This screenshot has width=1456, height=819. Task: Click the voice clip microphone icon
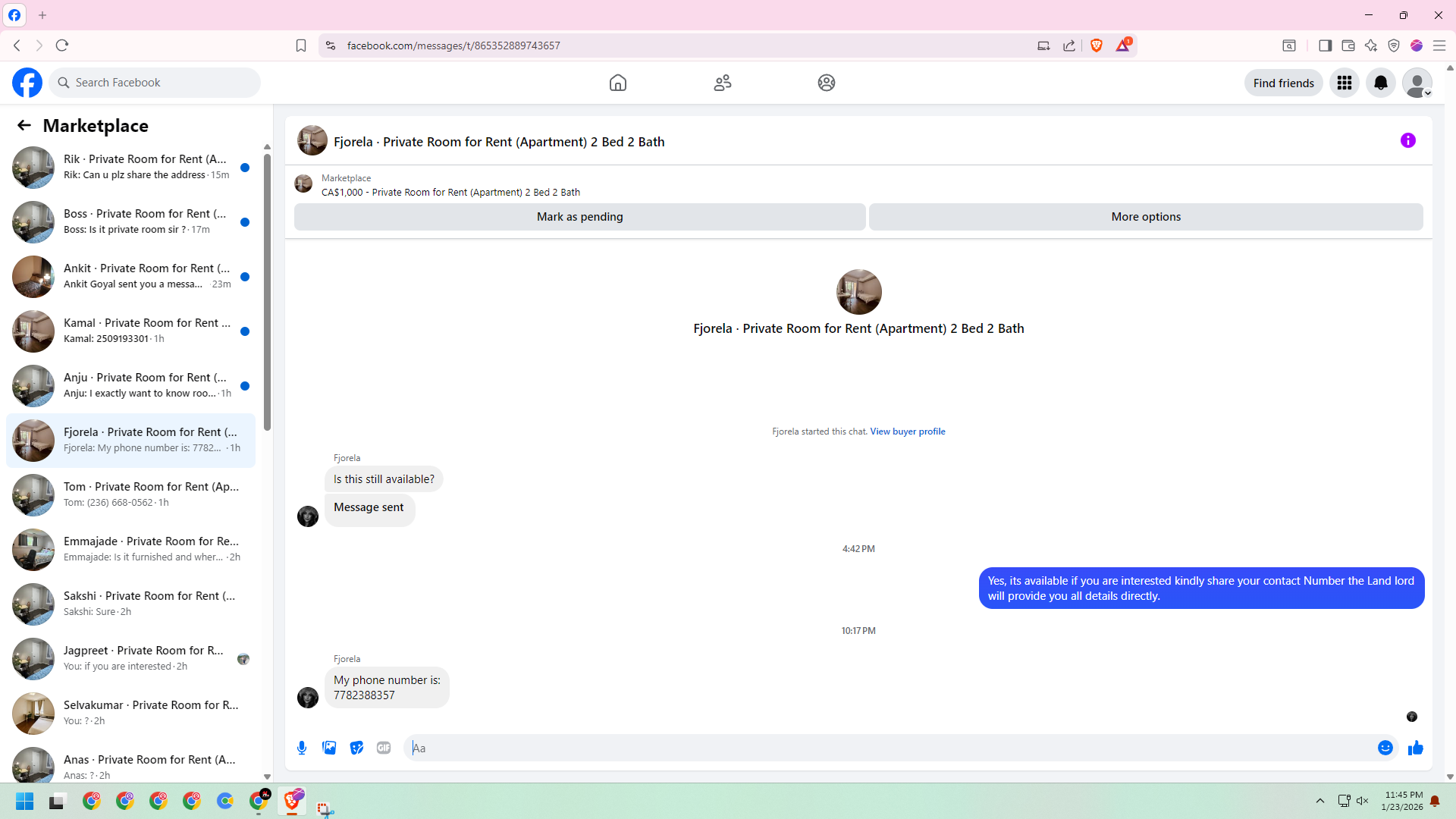(x=302, y=748)
